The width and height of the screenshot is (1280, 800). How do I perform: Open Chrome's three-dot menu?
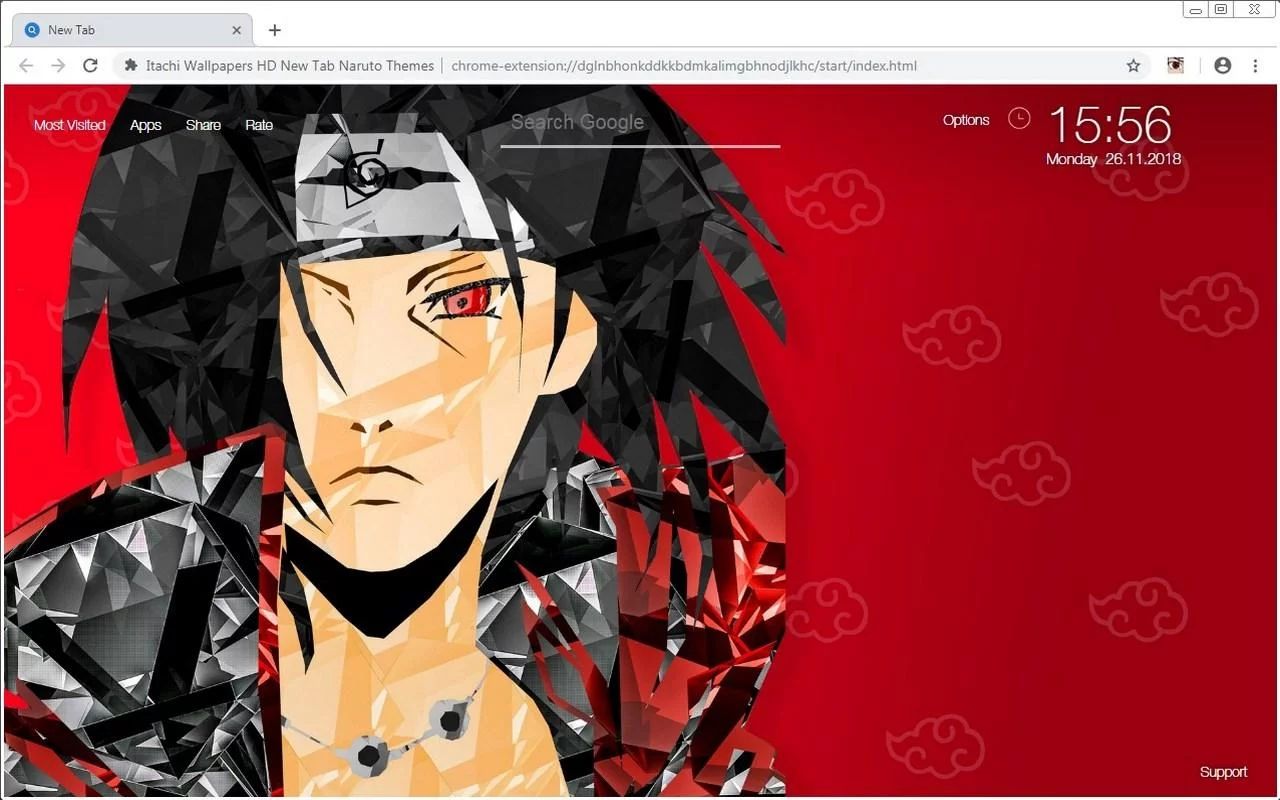[x=1255, y=65]
